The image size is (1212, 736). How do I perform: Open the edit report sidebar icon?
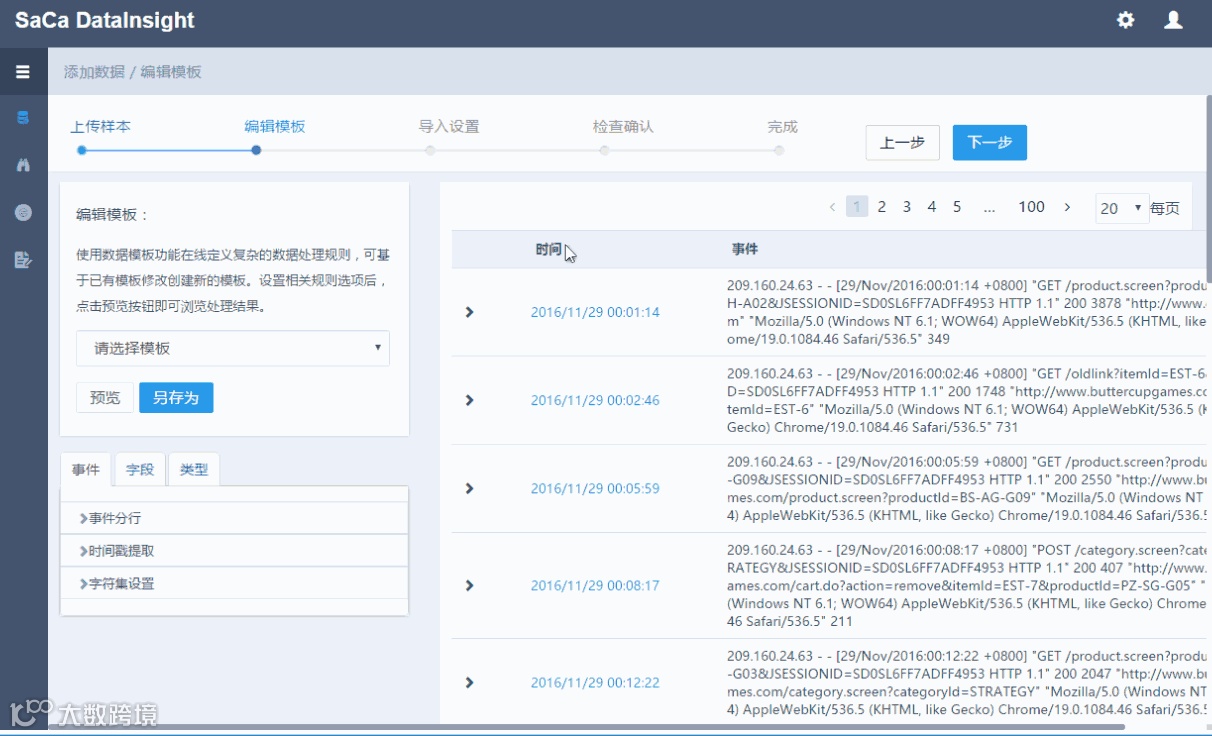coord(23,260)
